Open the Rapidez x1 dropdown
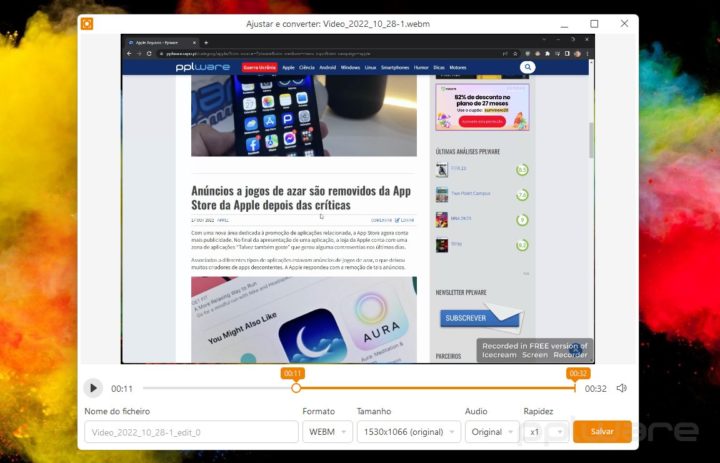Screen dimensions: 720x463 546,432
